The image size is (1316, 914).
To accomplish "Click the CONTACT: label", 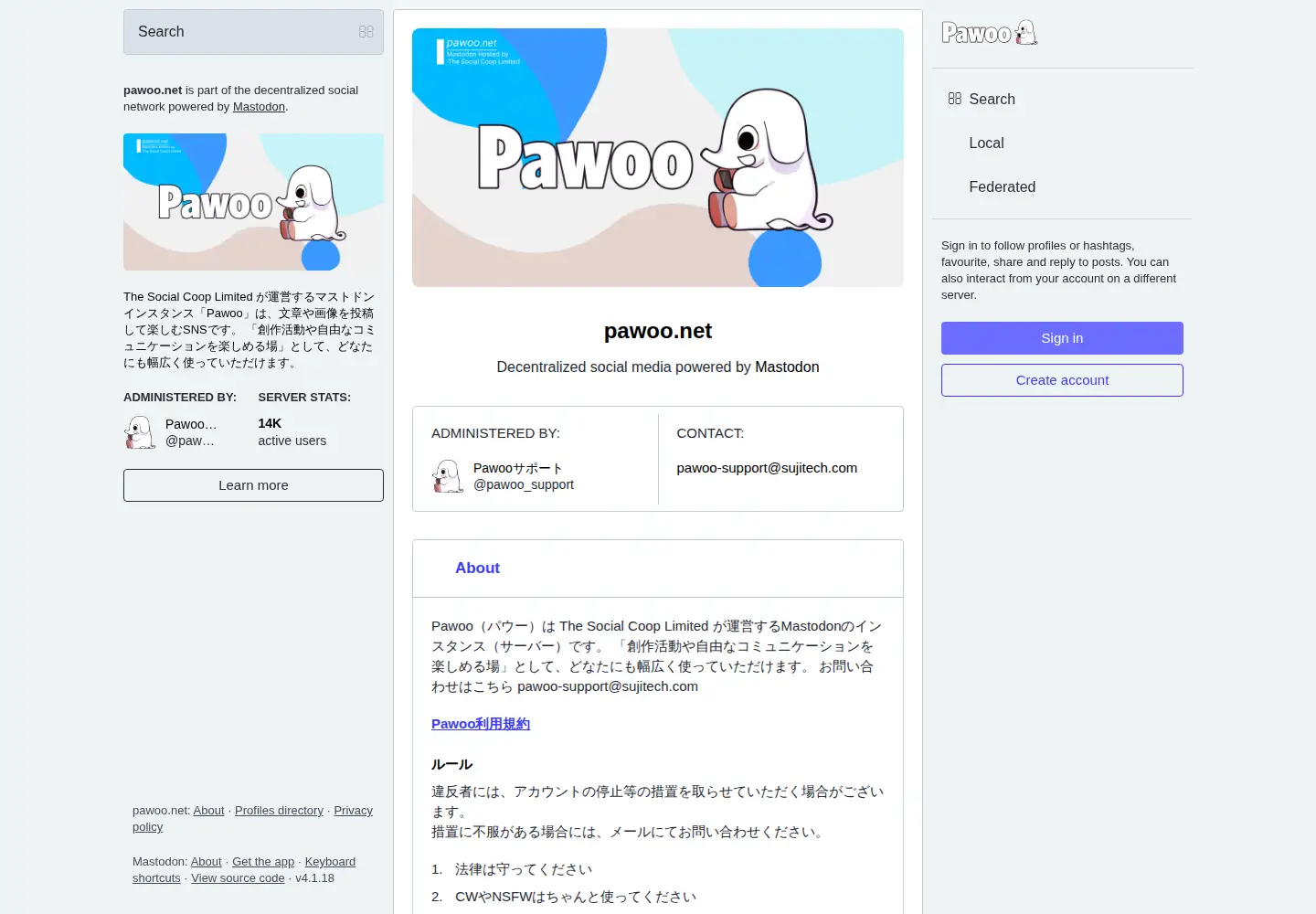I will (710, 433).
